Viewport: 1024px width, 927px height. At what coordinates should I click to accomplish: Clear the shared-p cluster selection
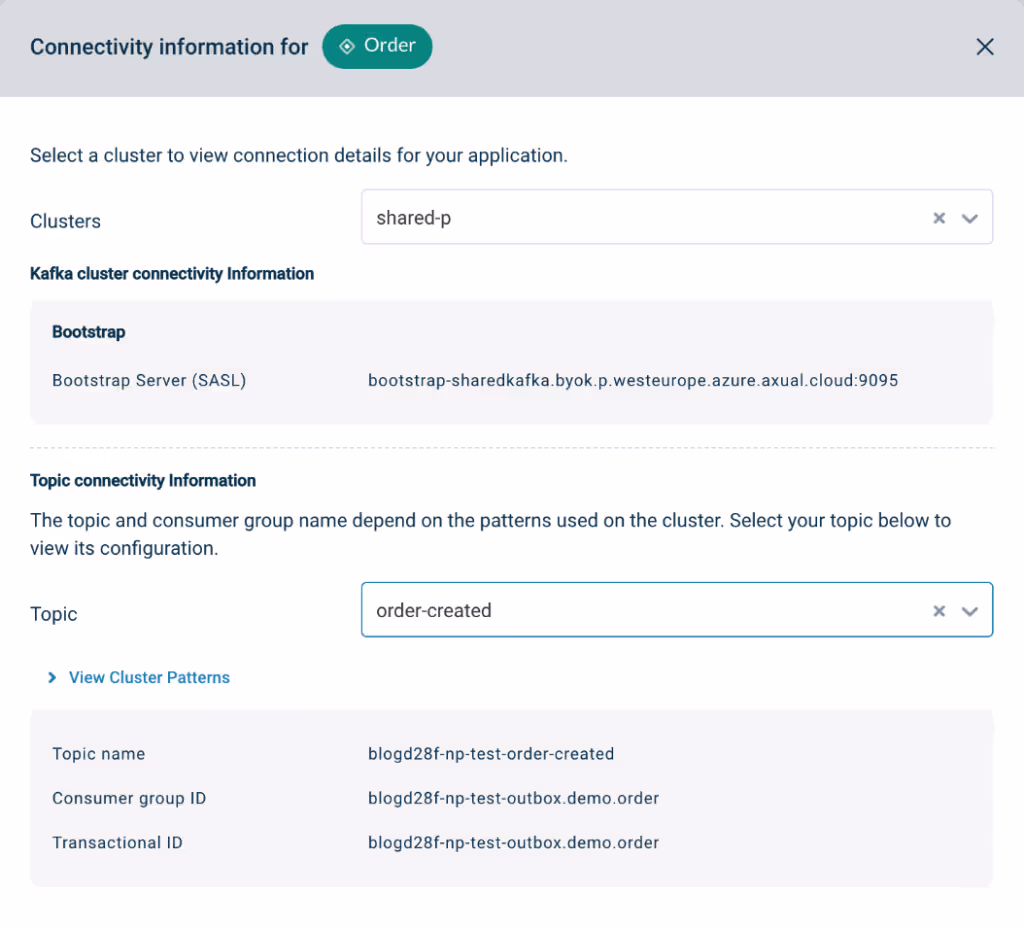939,218
